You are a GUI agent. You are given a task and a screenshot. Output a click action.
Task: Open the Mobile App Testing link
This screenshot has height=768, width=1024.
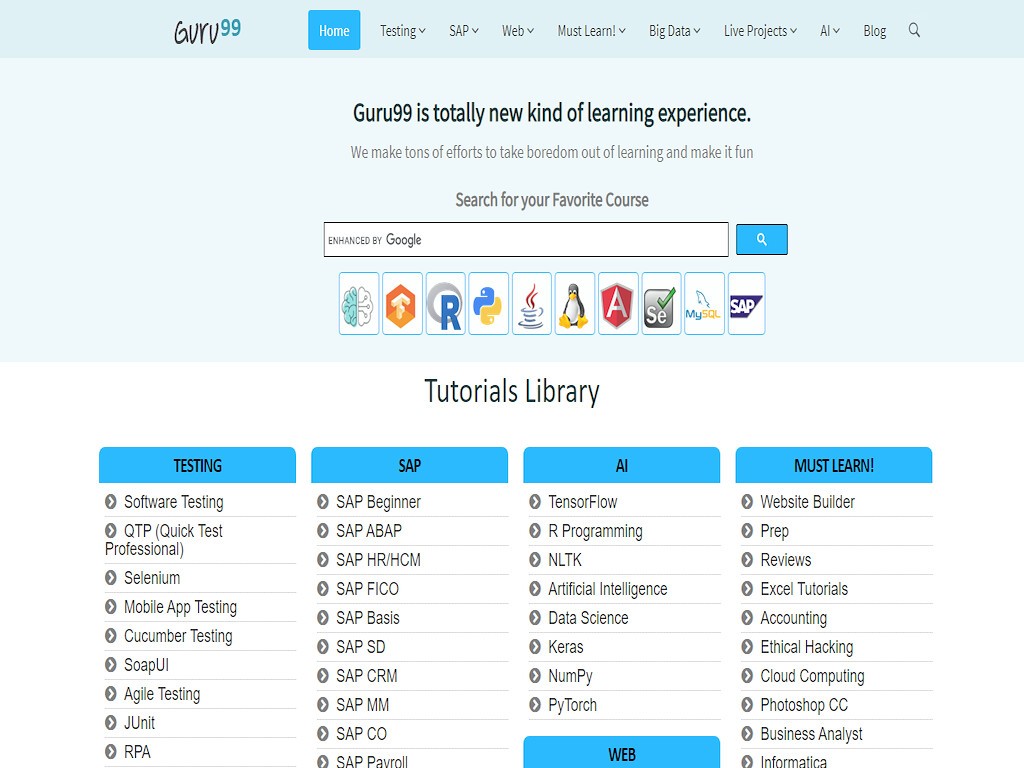(x=180, y=607)
